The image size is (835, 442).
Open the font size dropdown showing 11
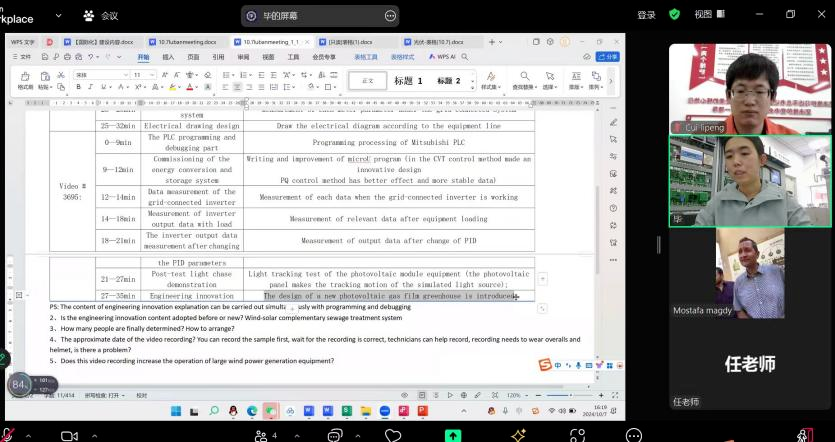(143, 75)
